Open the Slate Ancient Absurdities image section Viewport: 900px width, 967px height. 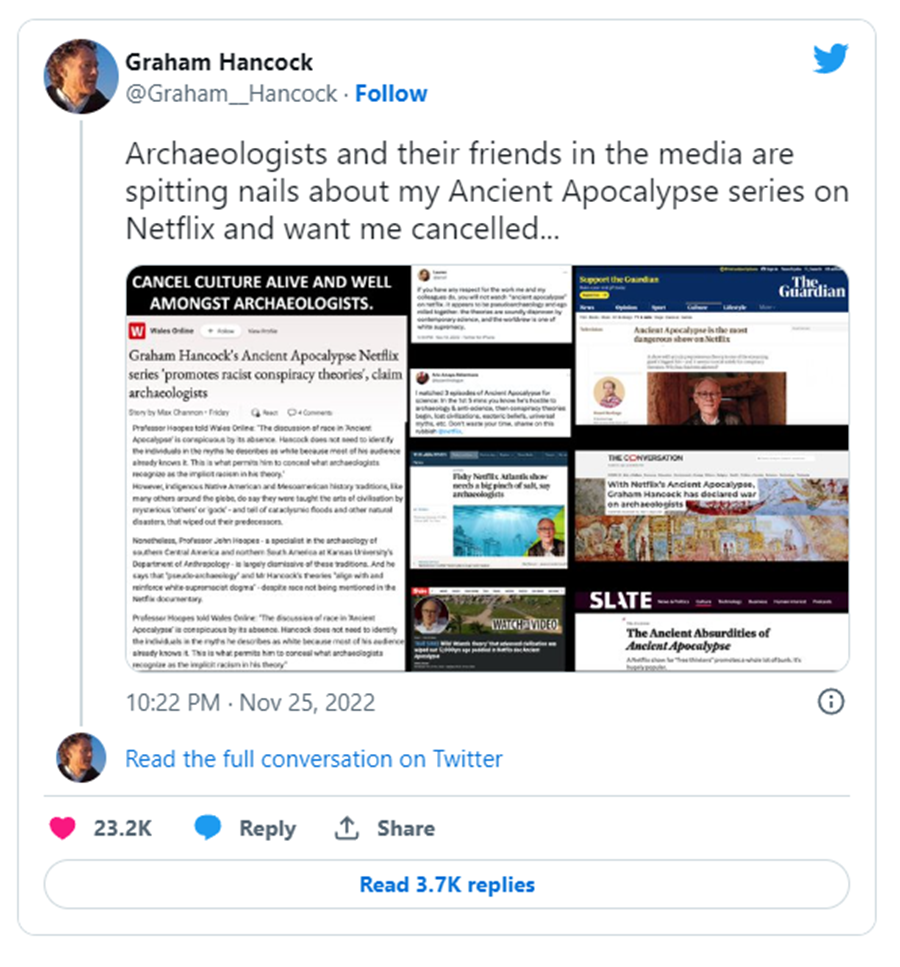(711, 630)
